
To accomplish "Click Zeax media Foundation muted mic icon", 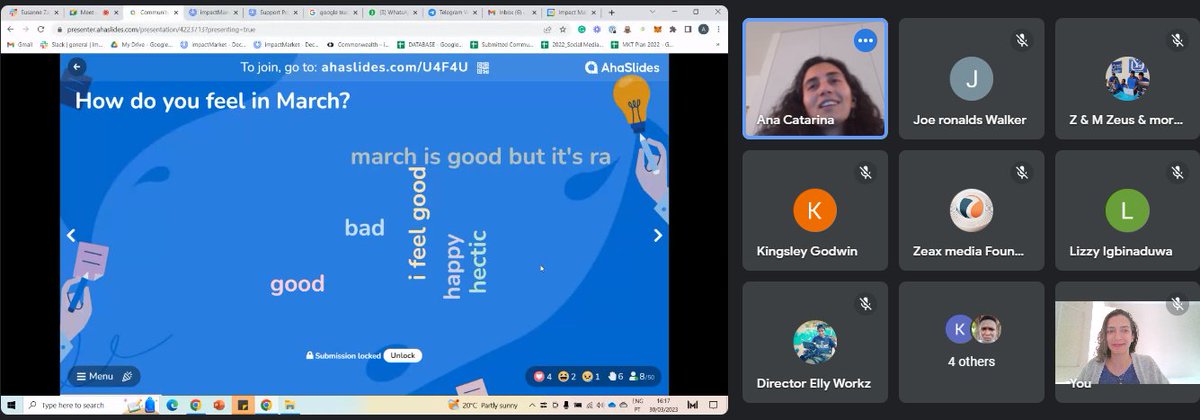I will coord(1021,173).
